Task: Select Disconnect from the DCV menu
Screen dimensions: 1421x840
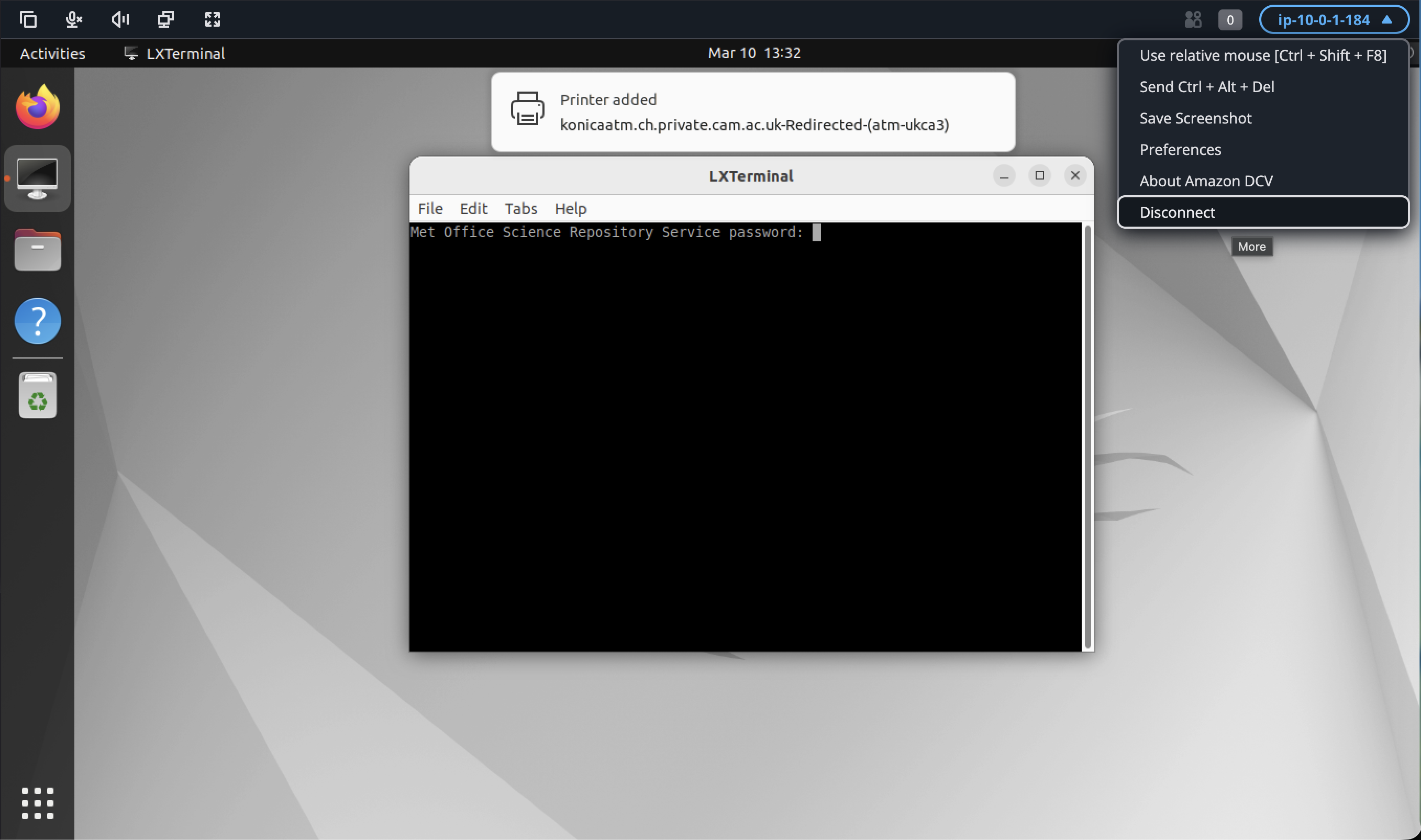Action: click(x=1178, y=212)
